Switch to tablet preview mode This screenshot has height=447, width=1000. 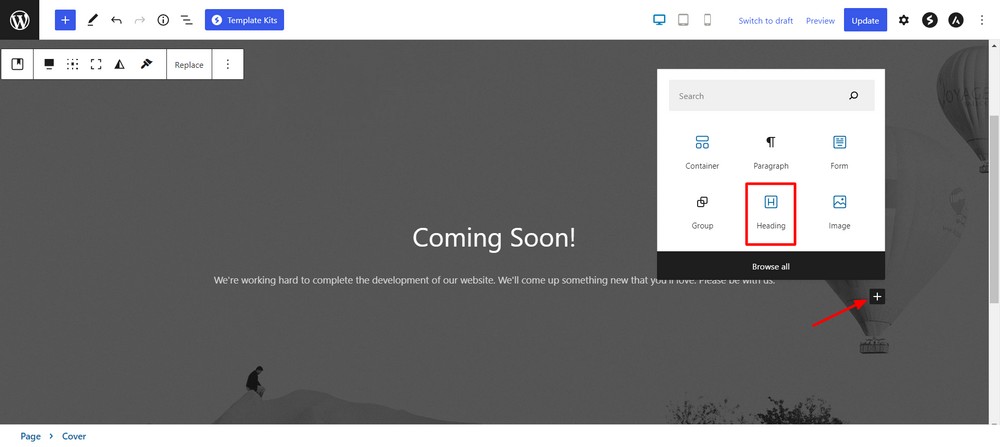point(684,20)
